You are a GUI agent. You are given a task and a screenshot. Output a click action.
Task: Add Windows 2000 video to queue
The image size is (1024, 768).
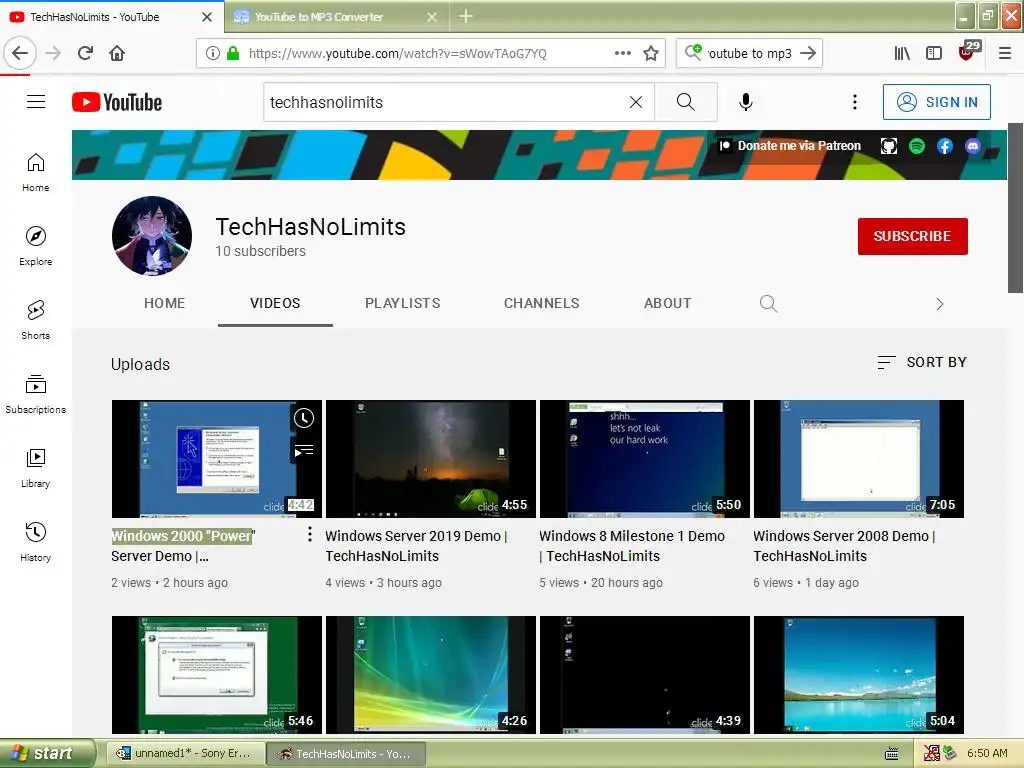pos(304,451)
